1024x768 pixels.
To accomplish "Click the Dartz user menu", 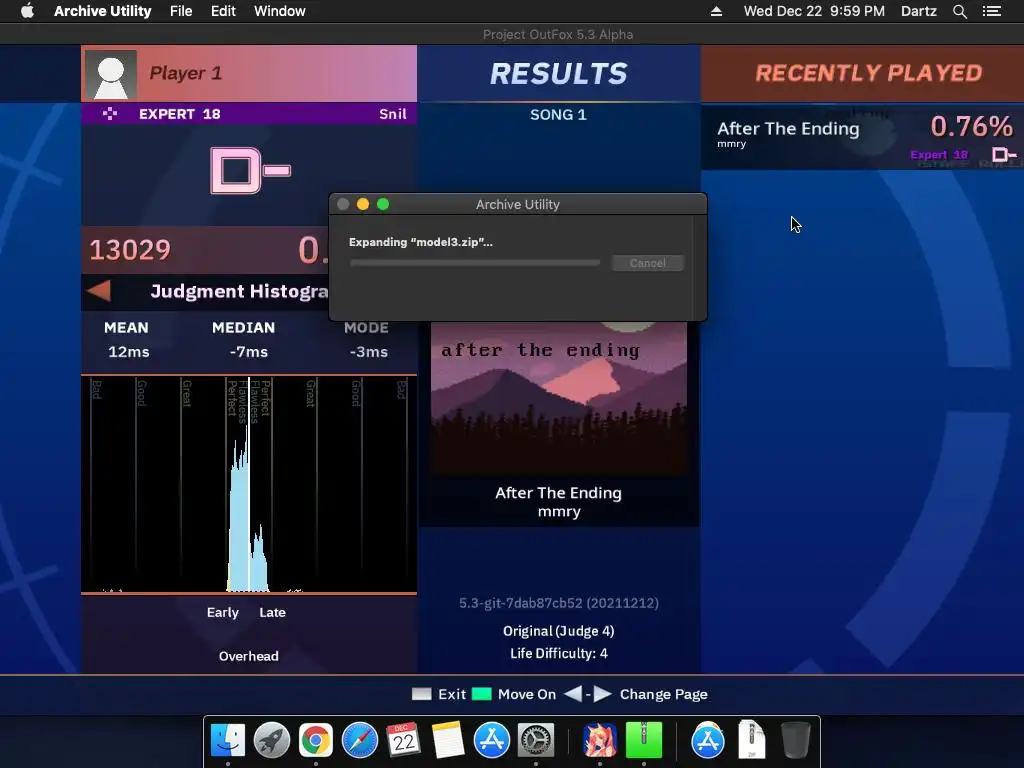I will click(918, 11).
